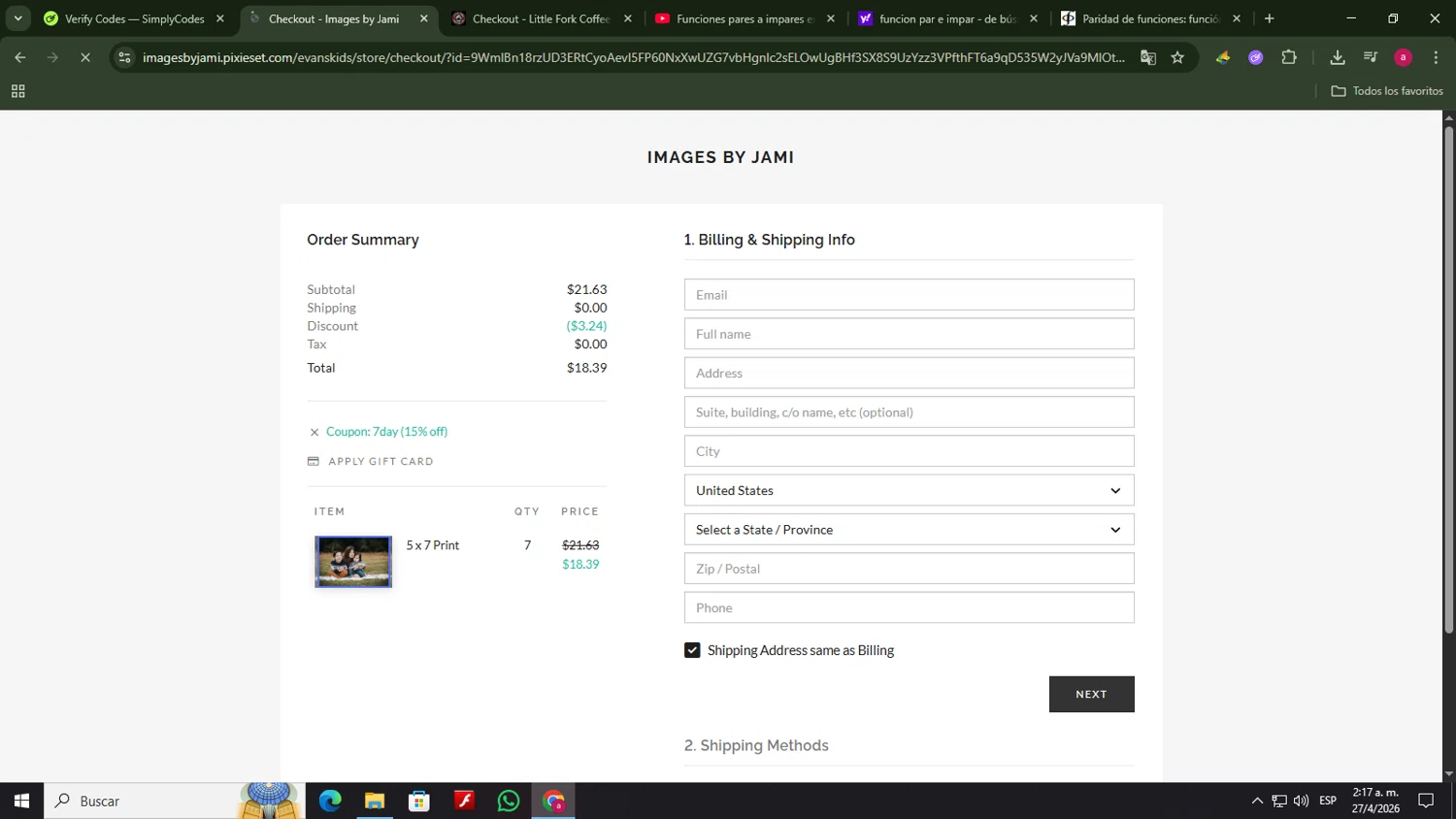
Task: Click the Chrome icon on the taskbar
Action: click(x=553, y=801)
